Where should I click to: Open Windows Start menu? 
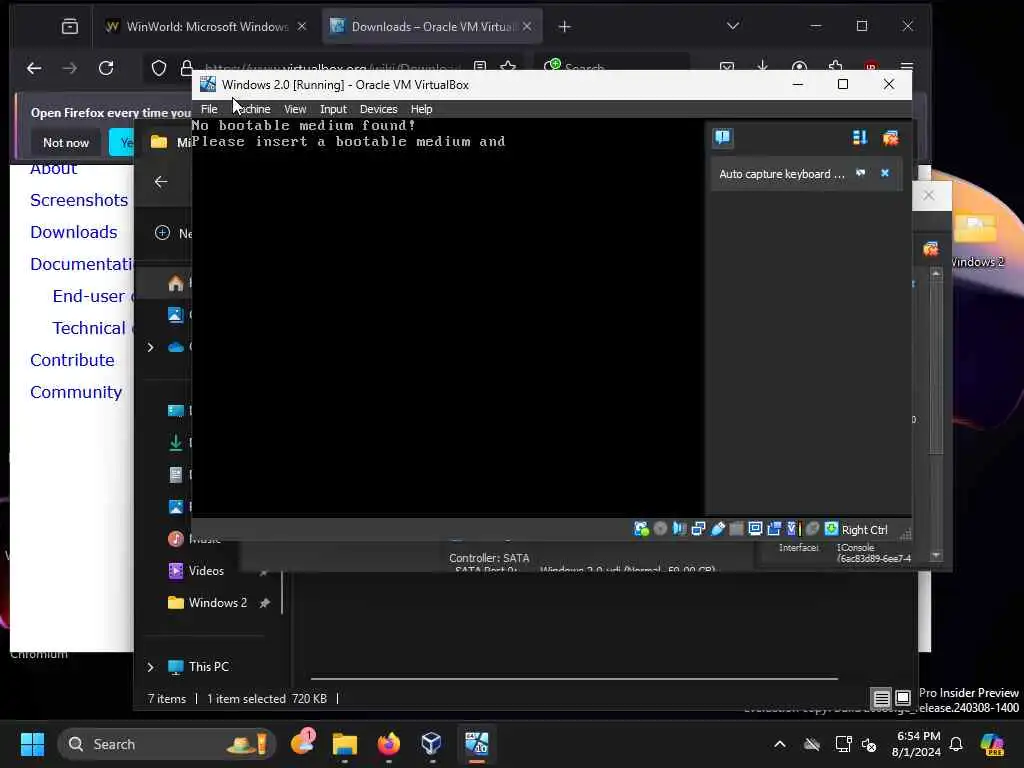point(32,744)
